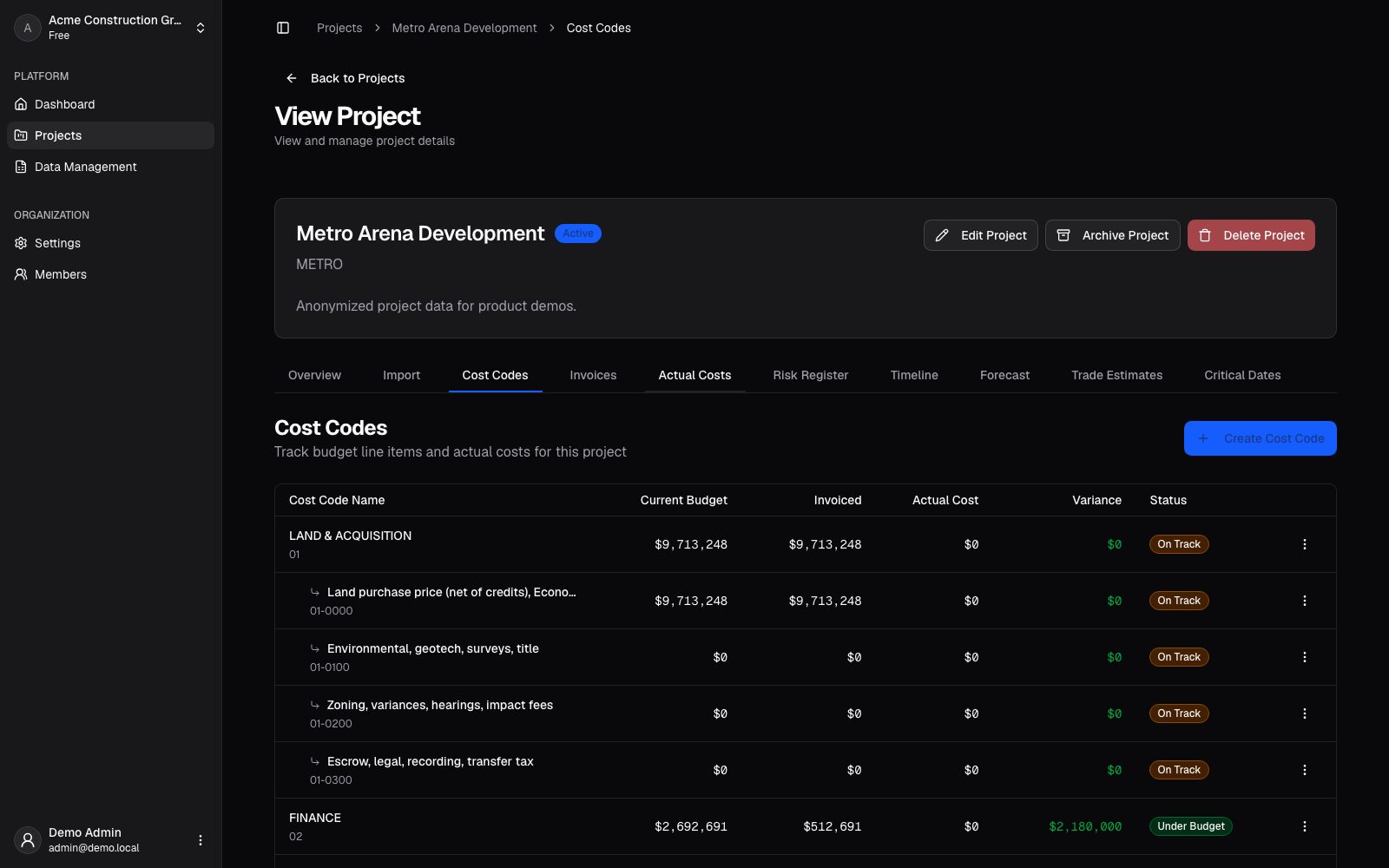Viewport: 1389px width, 868px height.
Task: Click the LAND & ACQUISITION row name
Action: click(x=350, y=536)
